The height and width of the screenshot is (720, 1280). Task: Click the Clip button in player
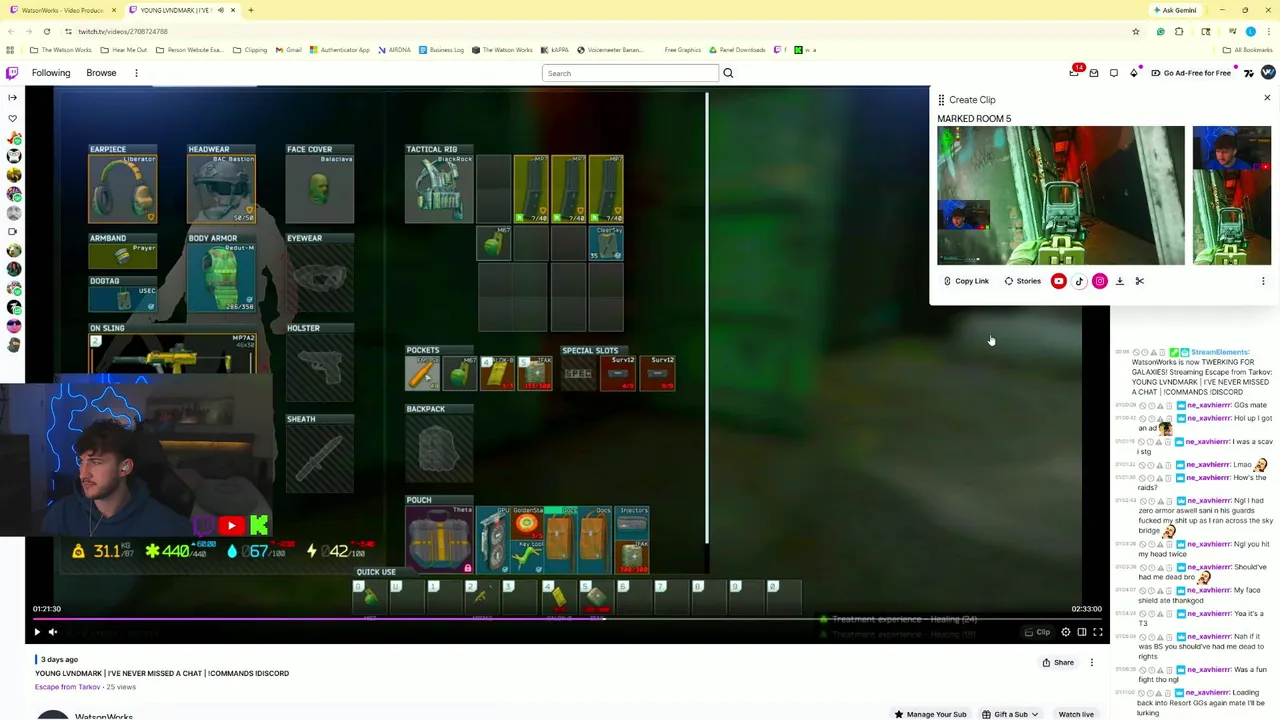(x=1037, y=632)
